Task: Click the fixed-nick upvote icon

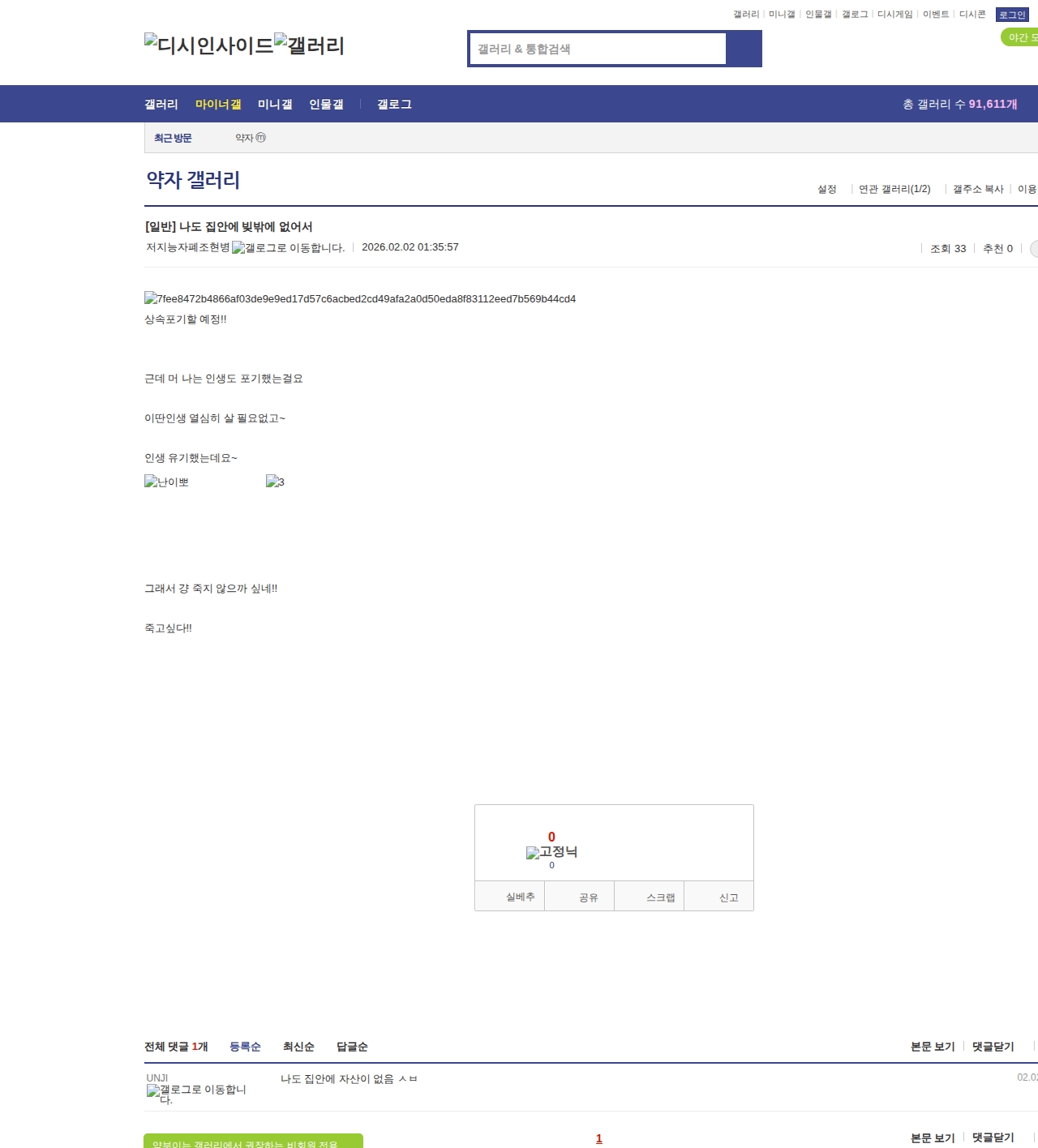Action: [x=551, y=852]
